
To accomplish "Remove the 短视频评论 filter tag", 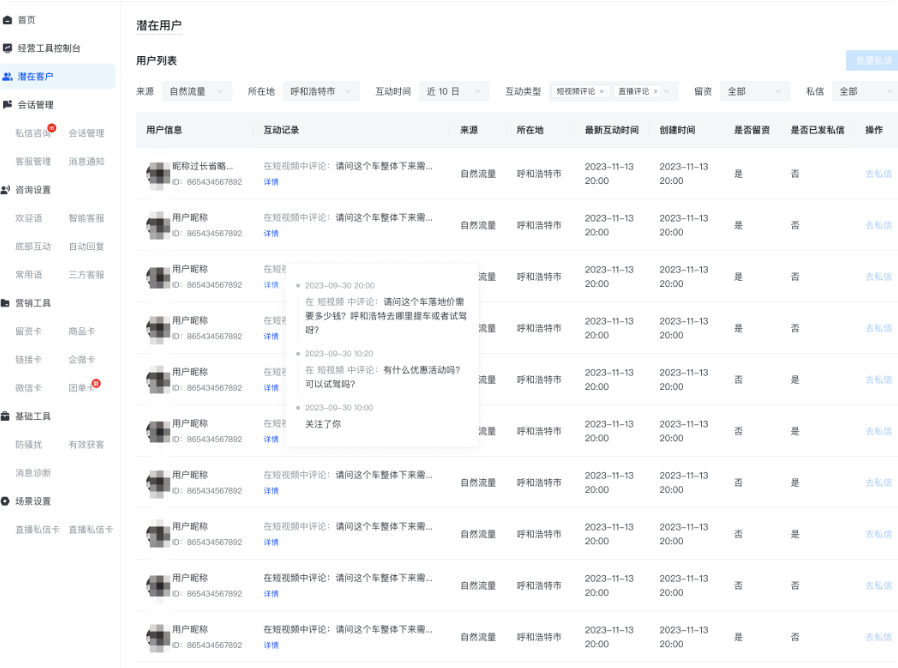I will coord(601,91).
